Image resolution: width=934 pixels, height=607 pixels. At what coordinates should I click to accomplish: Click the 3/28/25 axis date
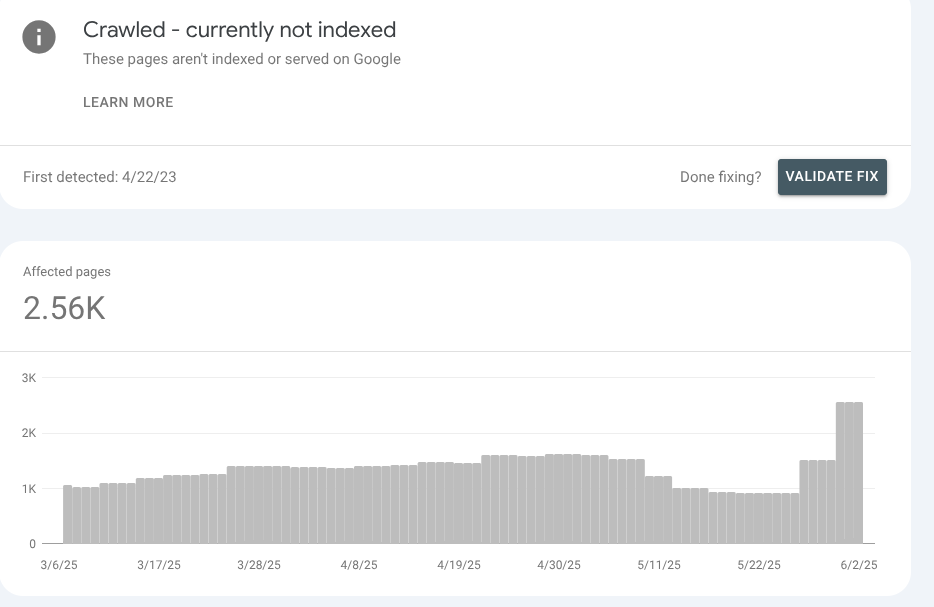258,565
